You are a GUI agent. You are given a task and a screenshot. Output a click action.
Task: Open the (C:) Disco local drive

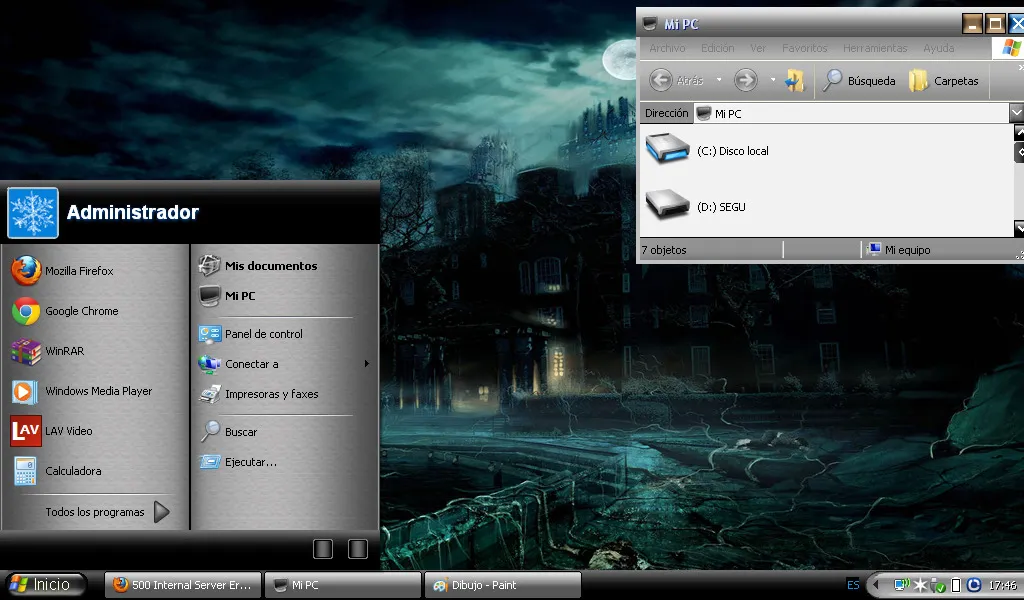(707, 150)
